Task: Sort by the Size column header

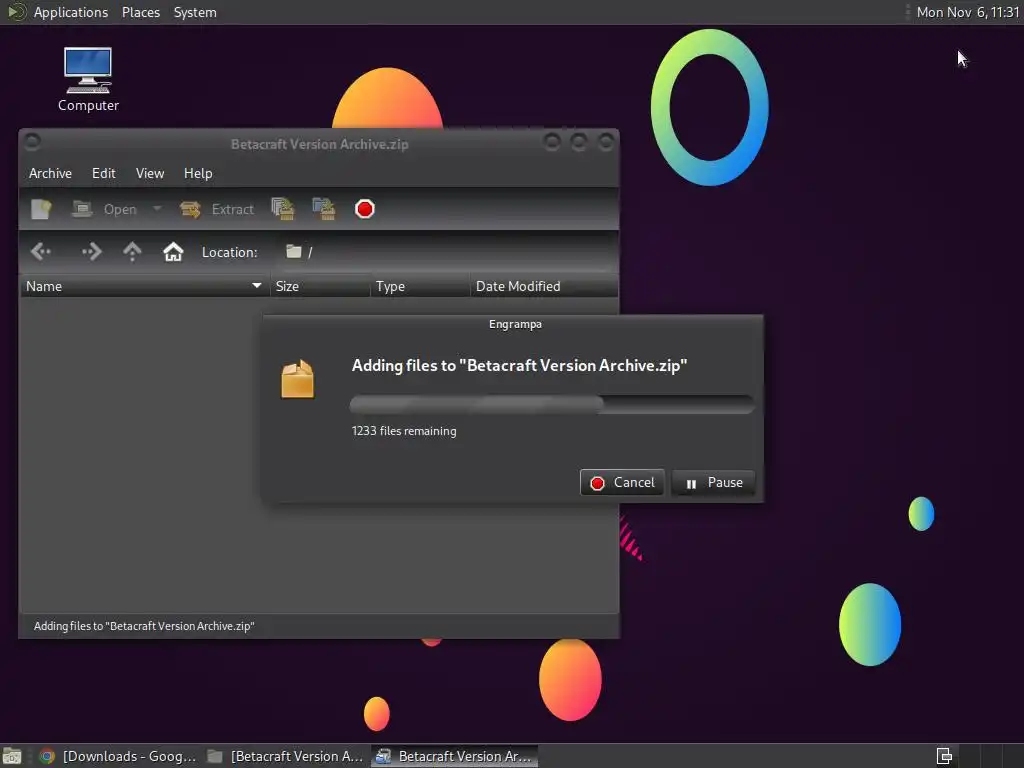Action: (x=320, y=286)
